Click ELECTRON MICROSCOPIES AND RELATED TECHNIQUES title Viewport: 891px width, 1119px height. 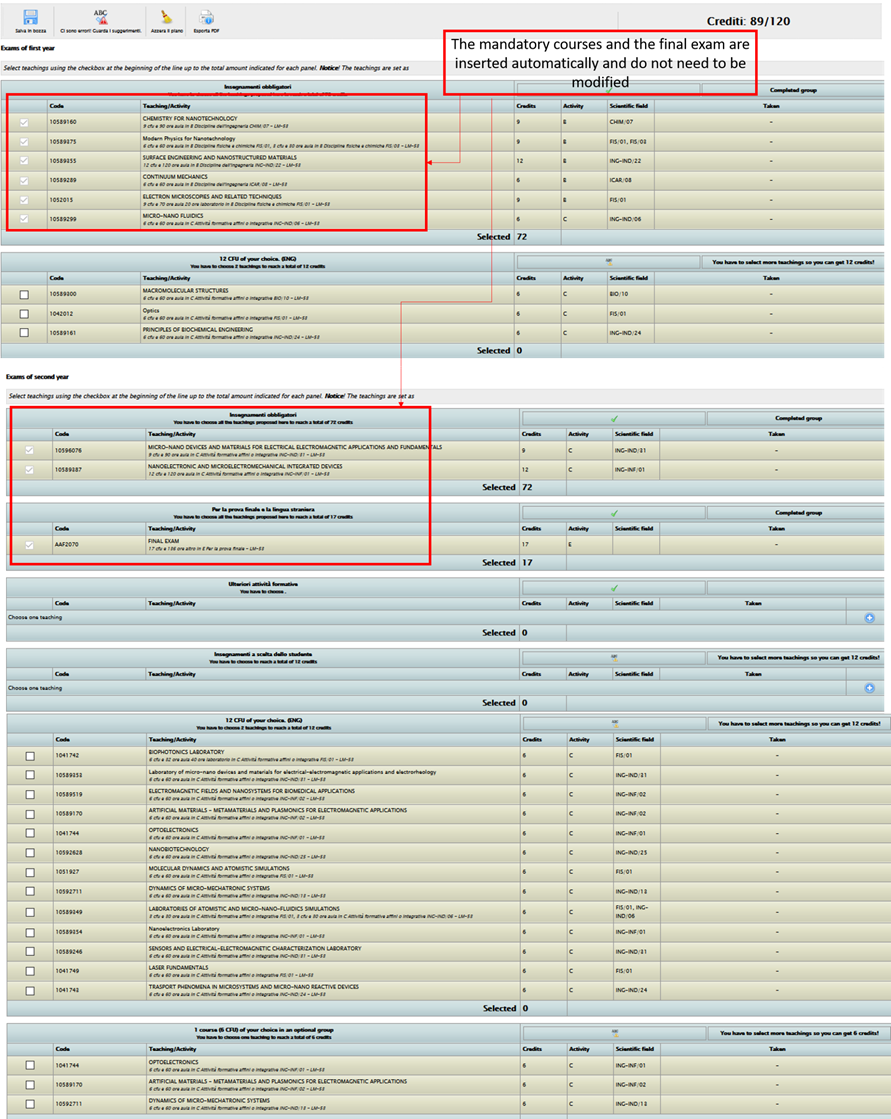(x=212, y=196)
